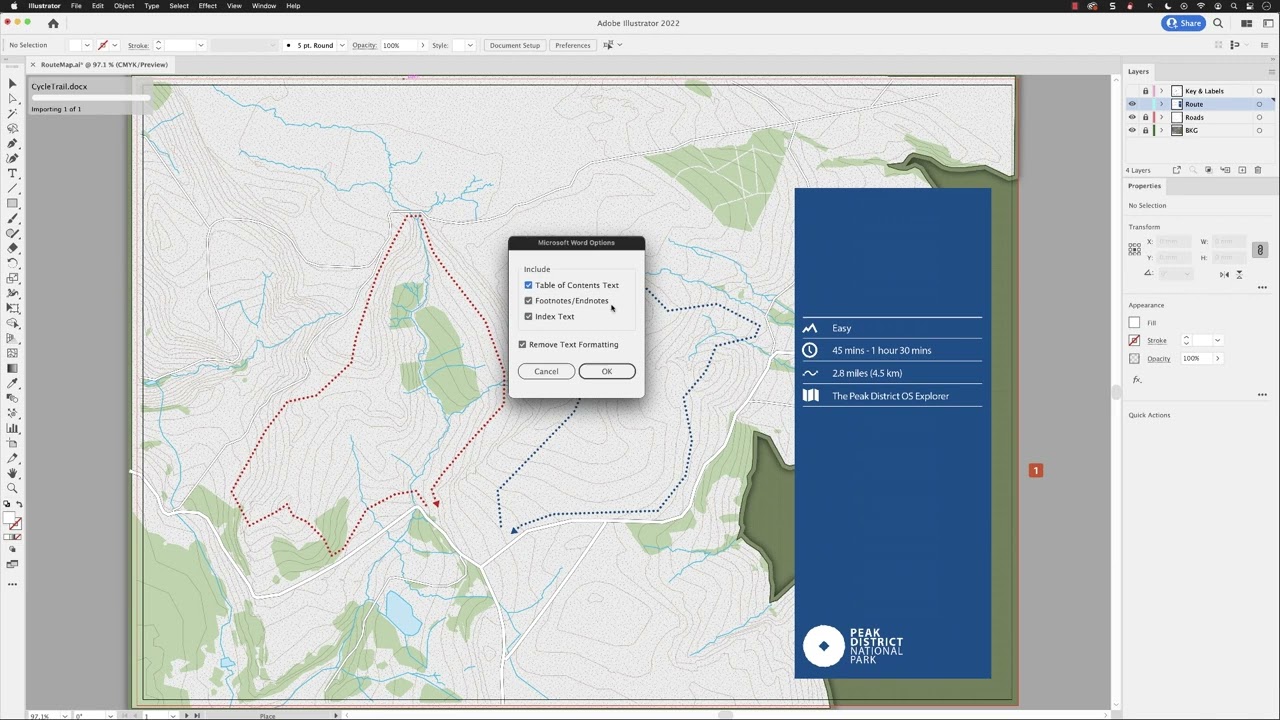1280x720 pixels.
Task: Select the Type tool
Action: pos(12,174)
